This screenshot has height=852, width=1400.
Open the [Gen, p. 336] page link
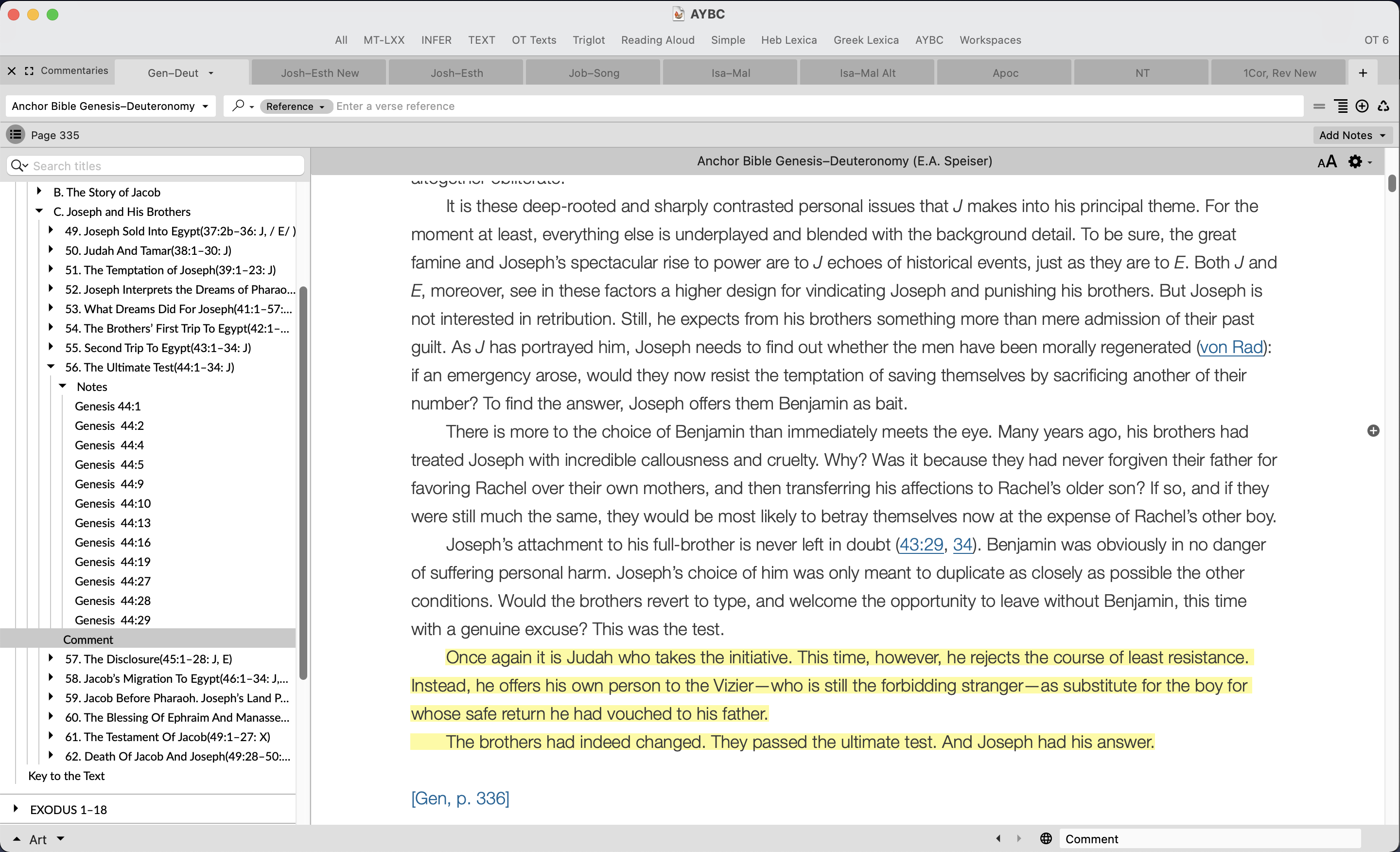click(x=460, y=798)
